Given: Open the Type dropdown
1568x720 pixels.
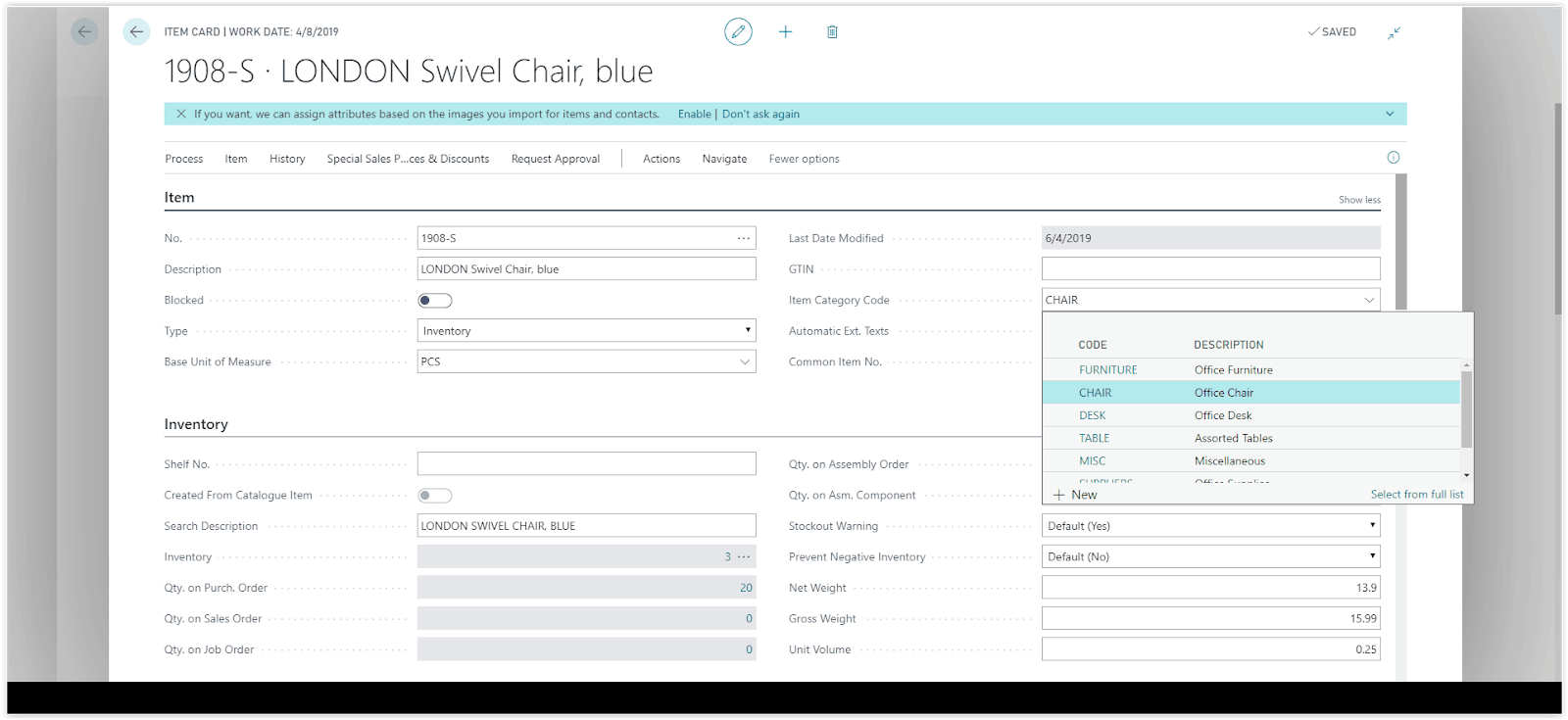Looking at the screenshot, I should tap(586, 331).
